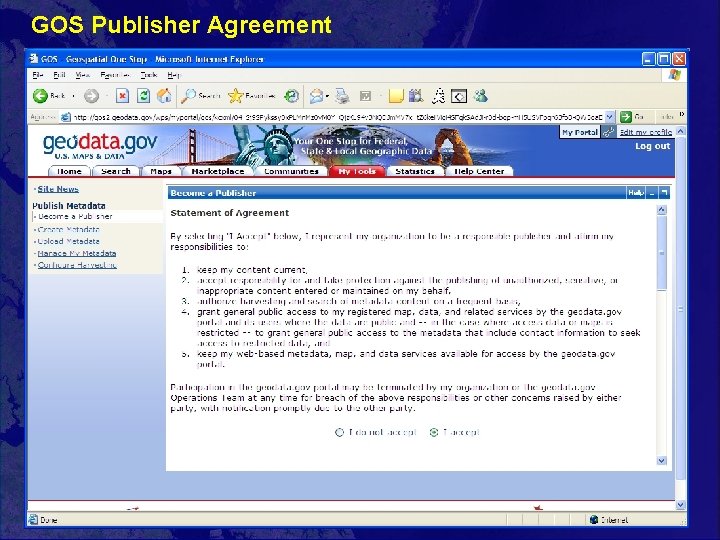This screenshot has height=540, width=720.
Task: Click the people Messenger toolbar icon
Action: pyautogui.click(x=481, y=96)
